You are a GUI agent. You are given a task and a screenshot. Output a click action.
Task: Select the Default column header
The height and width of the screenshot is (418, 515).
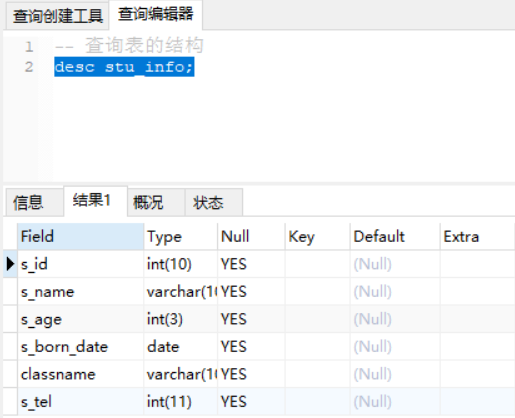[395, 237]
